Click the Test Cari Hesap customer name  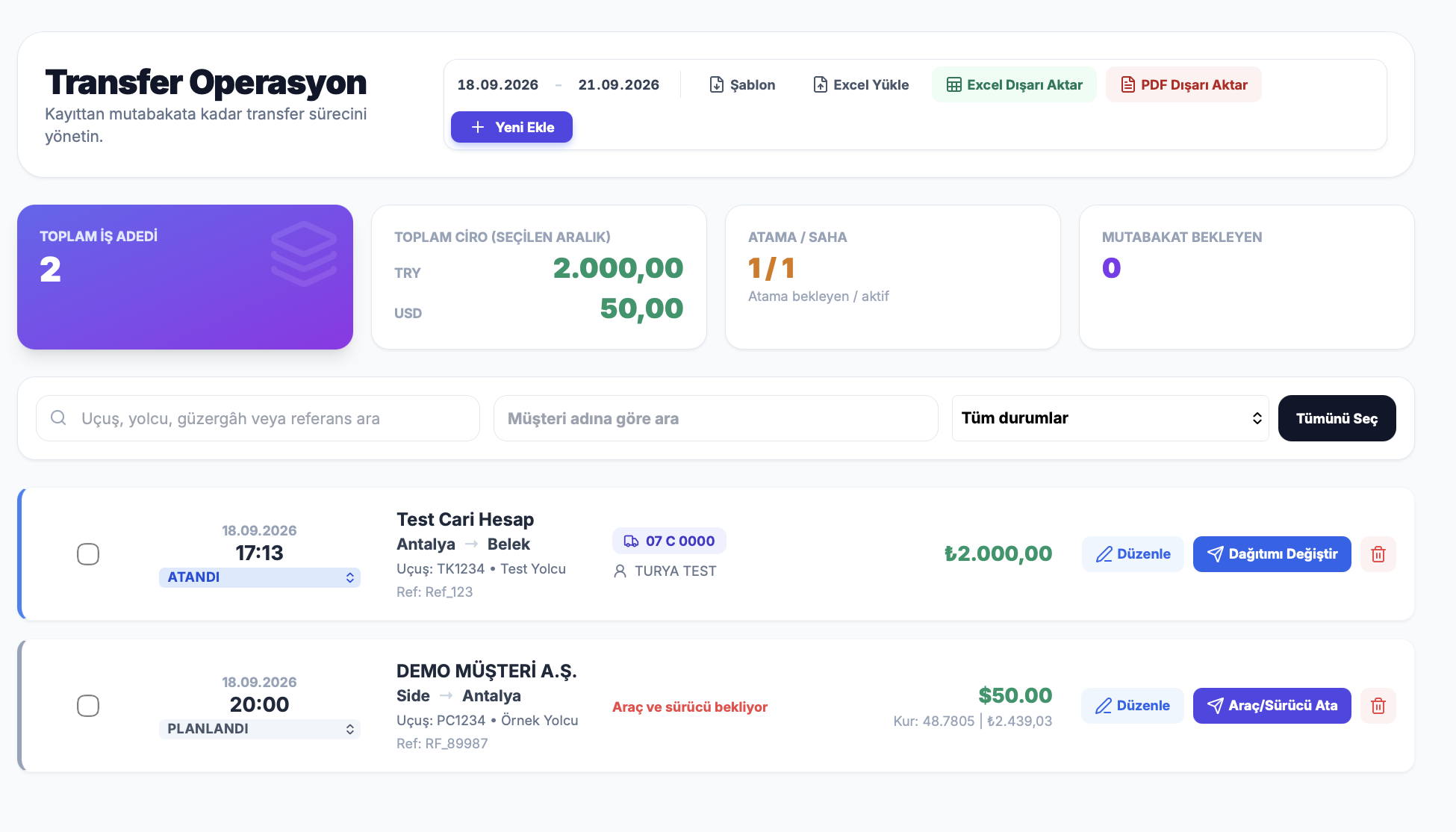pyautogui.click(x=465, y=519)
